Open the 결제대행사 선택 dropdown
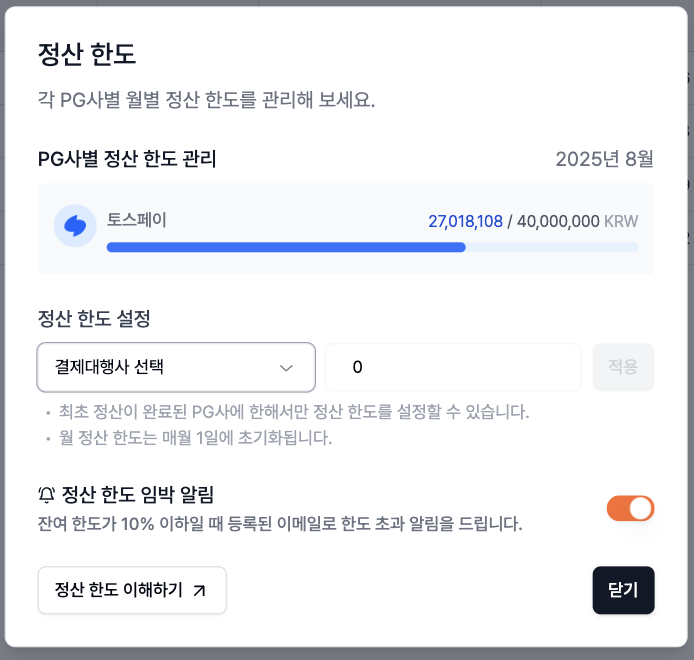694x660 pixels. click(176, 367)
